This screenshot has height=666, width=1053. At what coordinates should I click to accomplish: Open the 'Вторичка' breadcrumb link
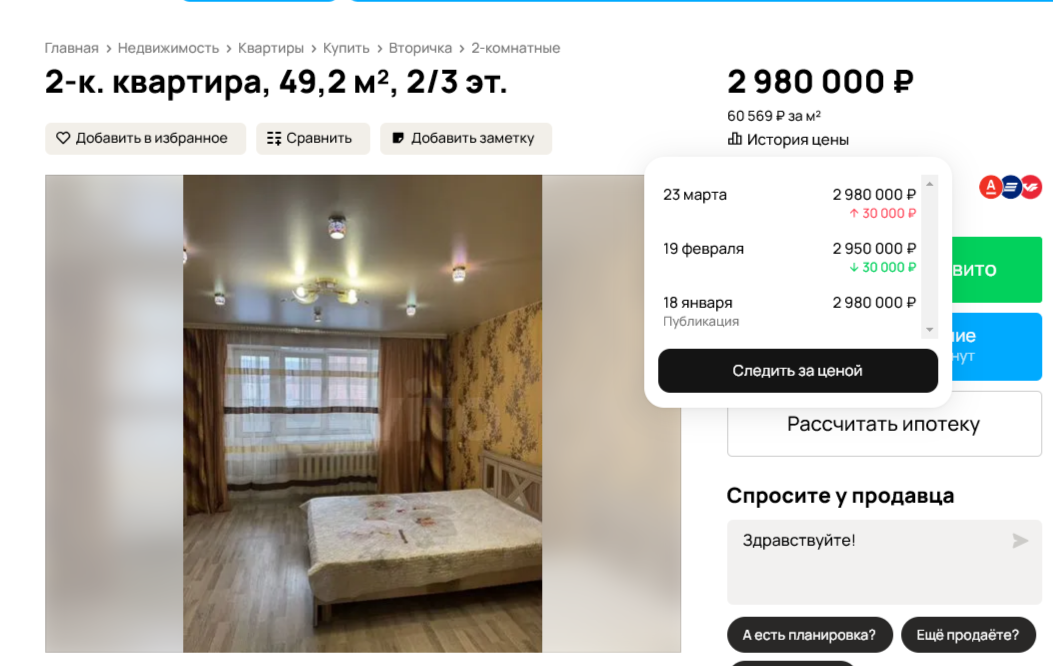[x=420, y=48]
